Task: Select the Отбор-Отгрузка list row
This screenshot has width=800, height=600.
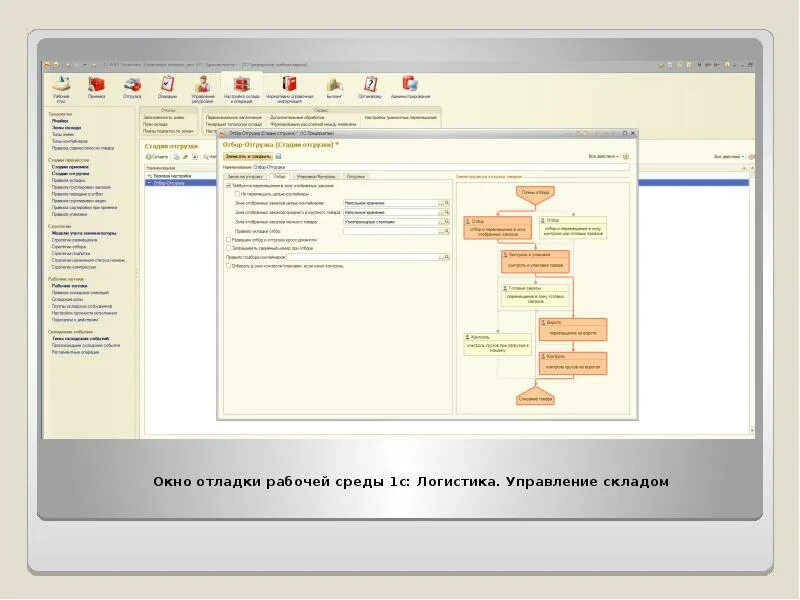Action: (x=181, y=182)
